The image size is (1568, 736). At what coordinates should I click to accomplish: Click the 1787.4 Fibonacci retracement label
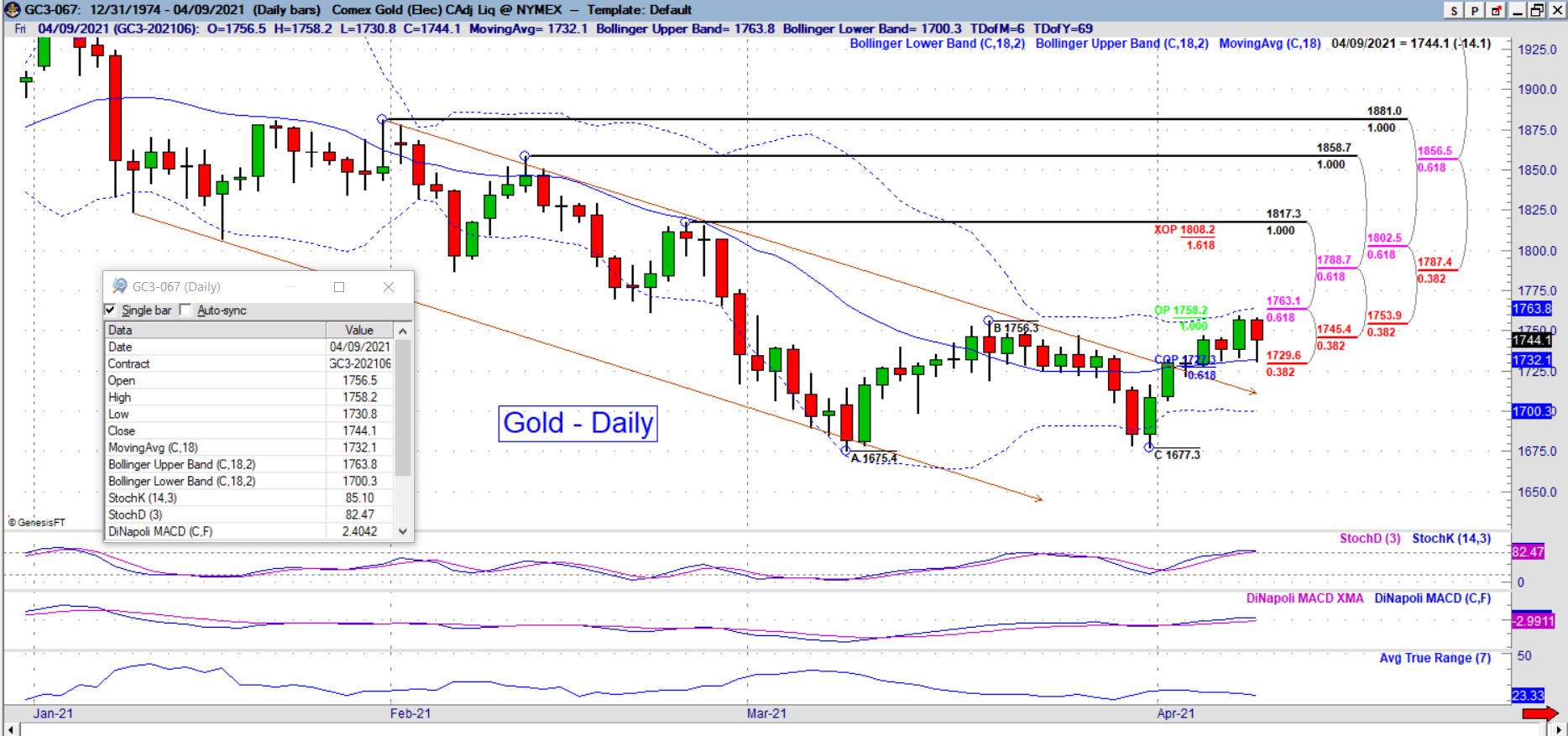(x=1435, y=262)
